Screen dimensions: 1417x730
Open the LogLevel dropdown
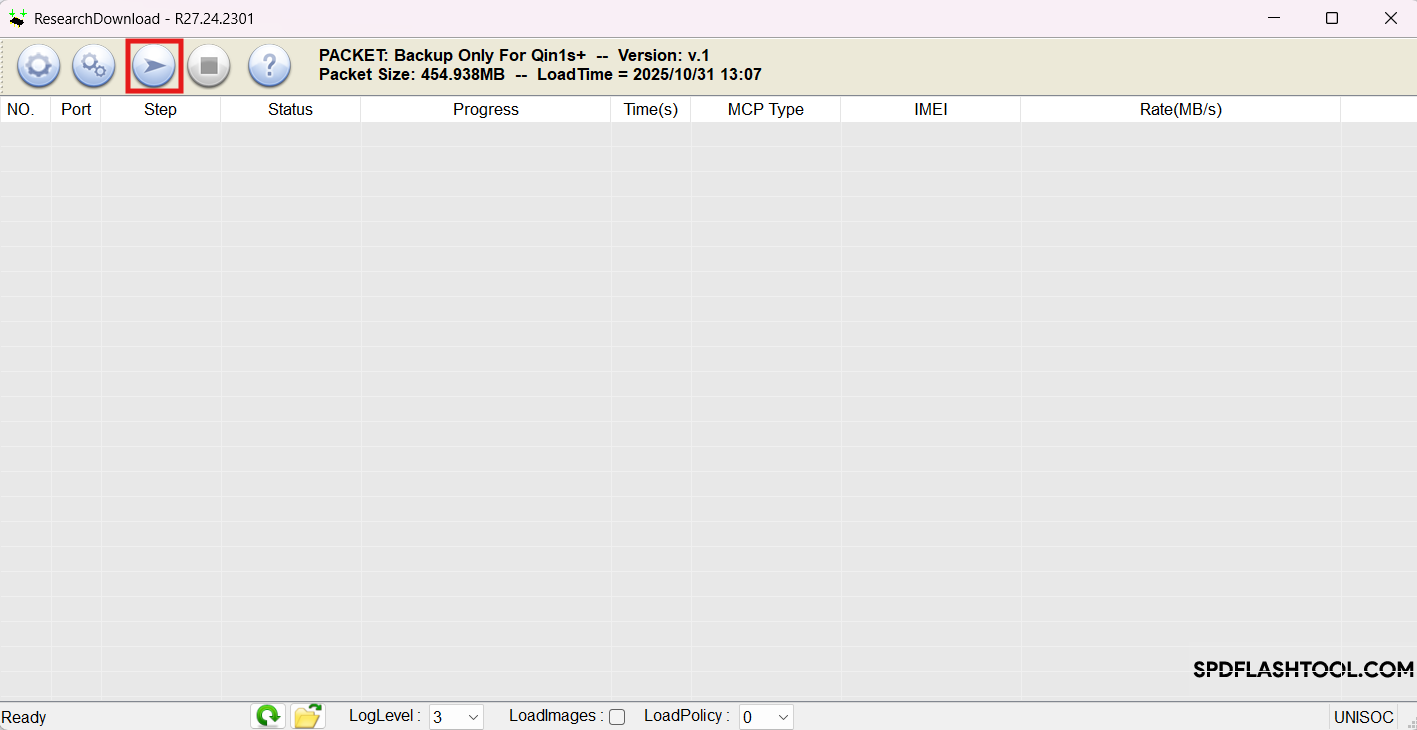[472, 716]
